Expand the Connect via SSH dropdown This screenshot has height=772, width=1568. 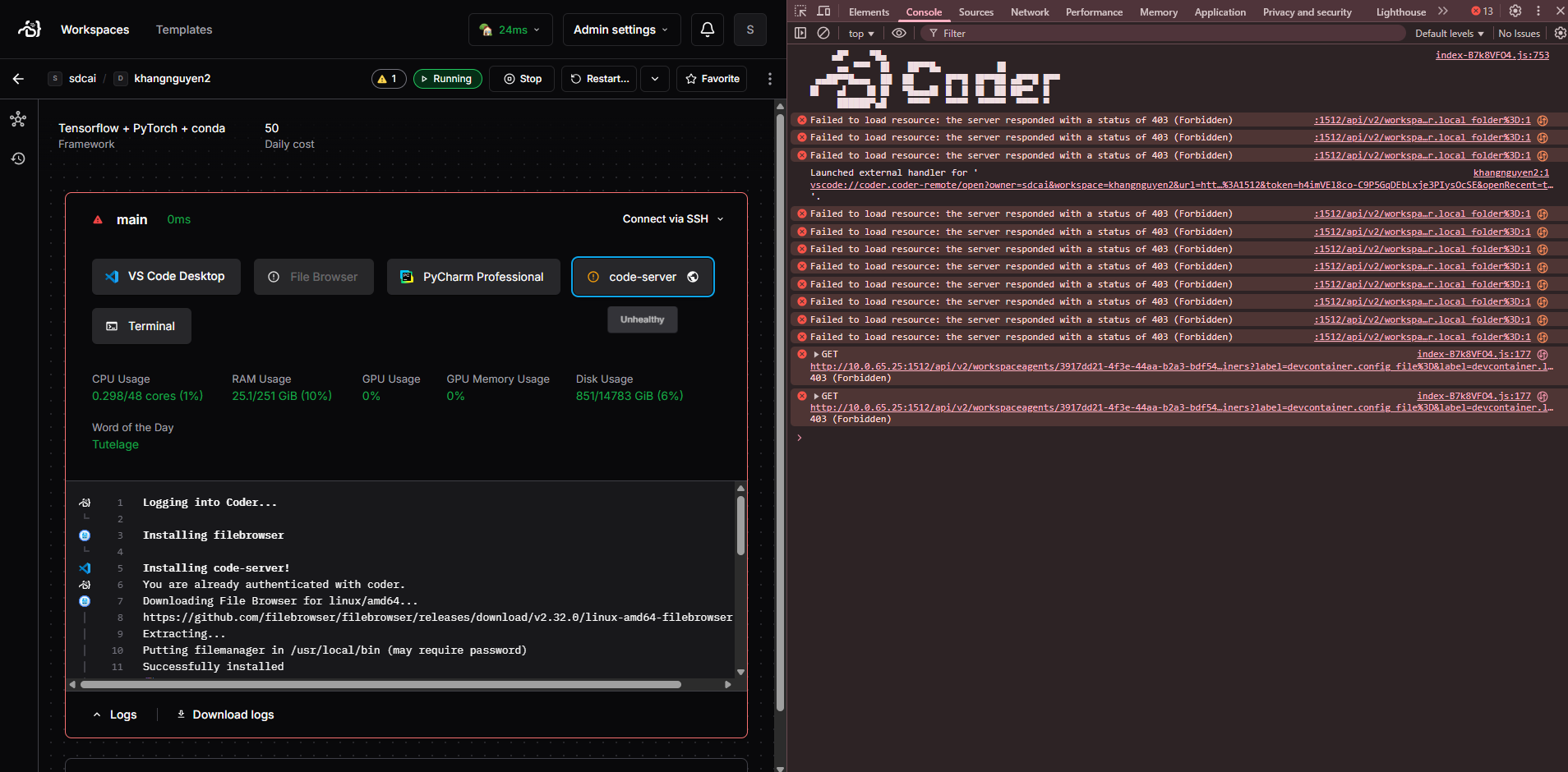[673, 219]
